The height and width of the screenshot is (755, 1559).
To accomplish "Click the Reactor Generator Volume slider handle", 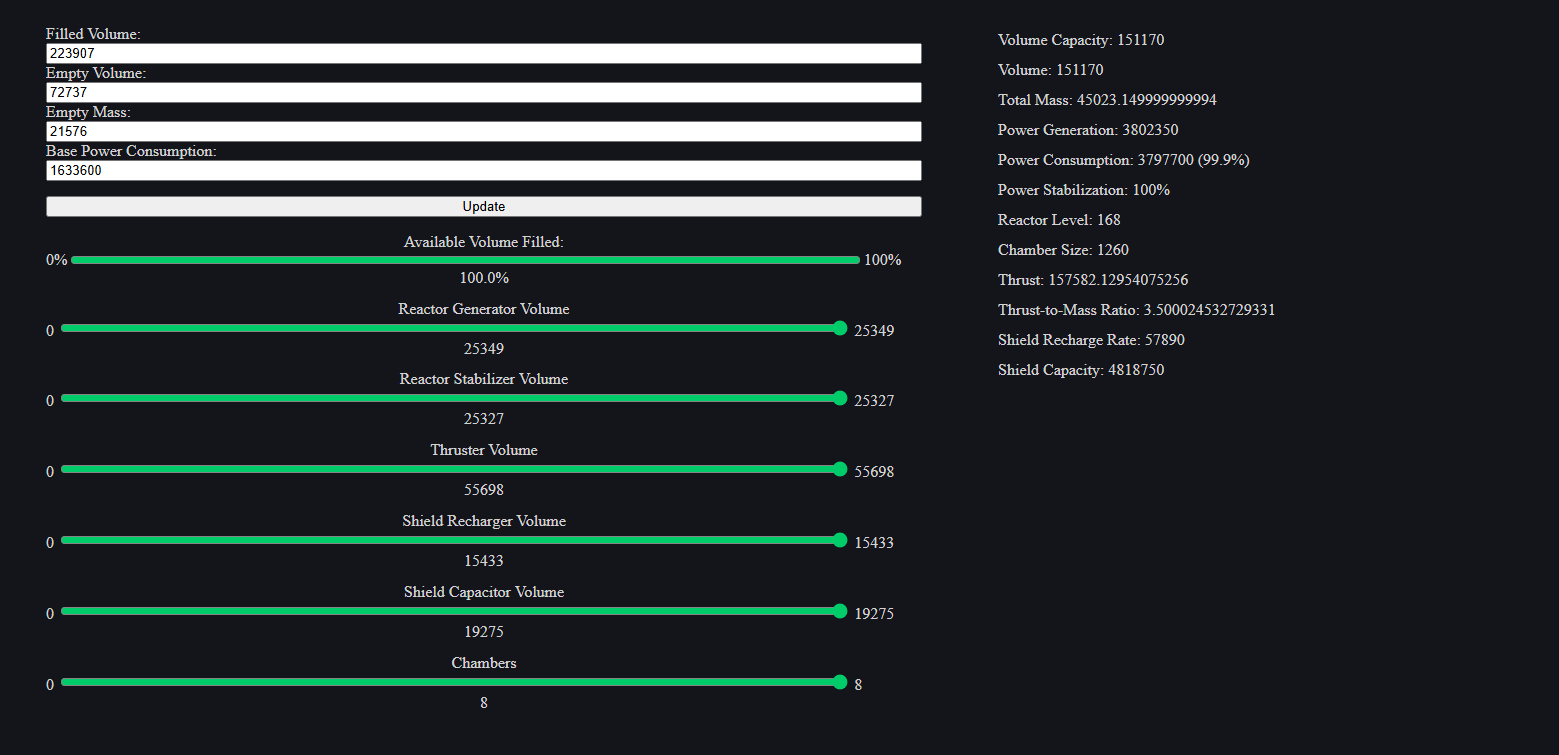I will coord(840,328).
